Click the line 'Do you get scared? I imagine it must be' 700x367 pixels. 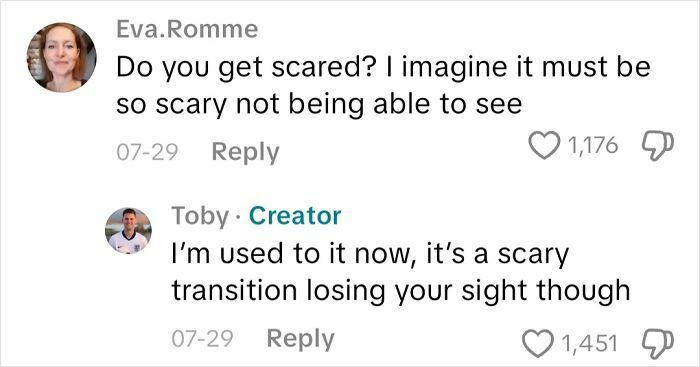(383, 68)
